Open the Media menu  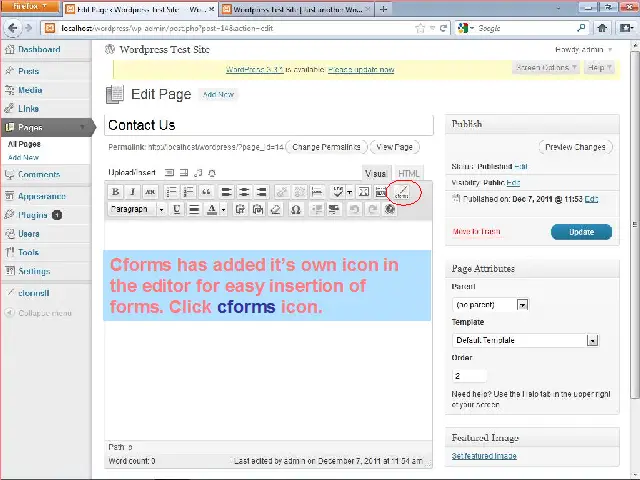coord(30,90)
